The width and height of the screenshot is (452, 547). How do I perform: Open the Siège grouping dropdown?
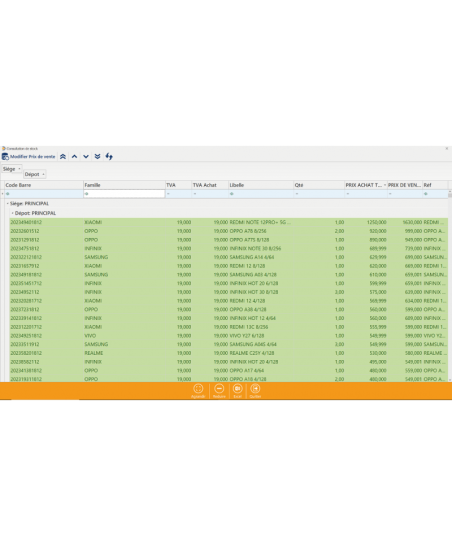pyautogui.click(x=12, y=169)
